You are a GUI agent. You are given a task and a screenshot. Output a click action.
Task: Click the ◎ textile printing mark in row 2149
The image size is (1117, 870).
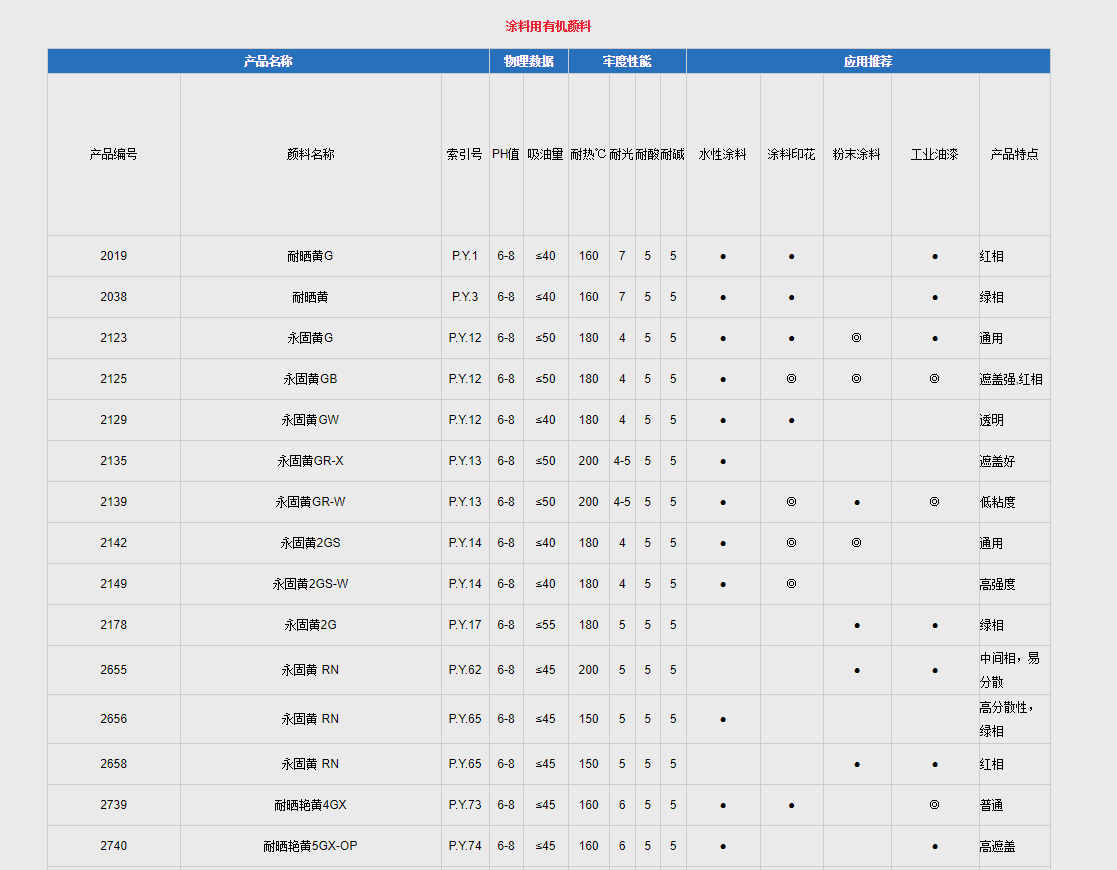pos(791,584)
